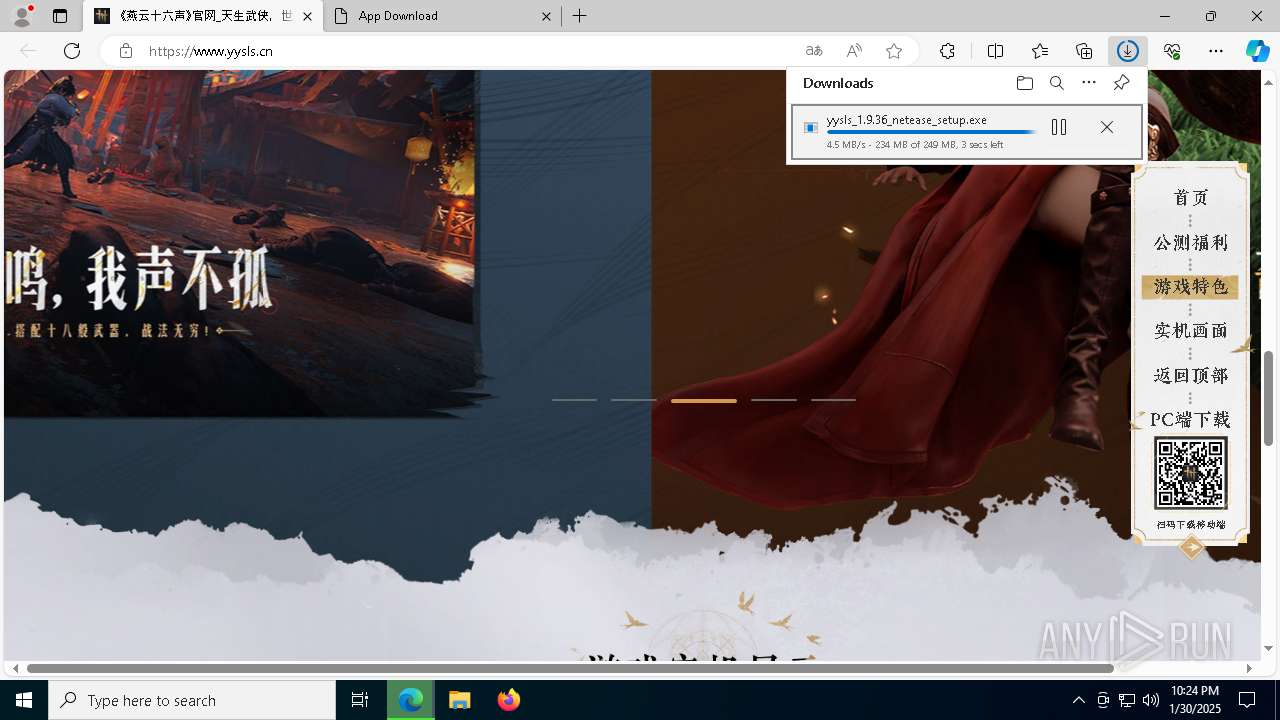Click PC端下载 download link
The width and height of the screenshot is (1280, 720).
point(1190,419)
